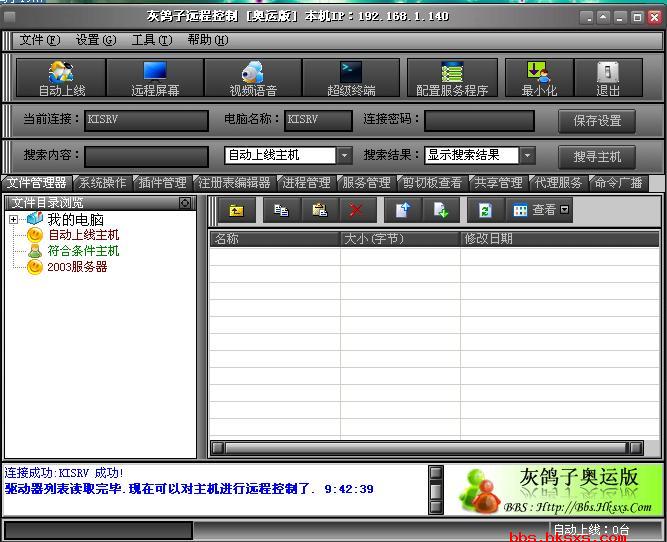Viewport: 667px width, 542px height.
Task: Open the 超级终端 super terminal
Action: click(x=351, y=78)
